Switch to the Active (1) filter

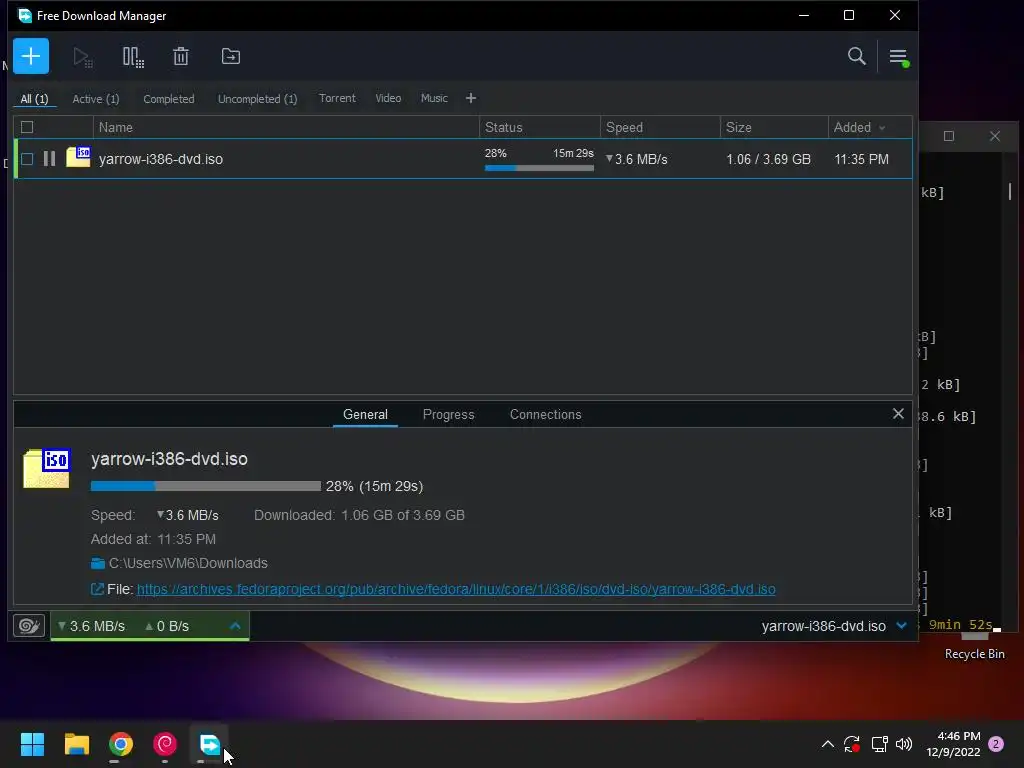[95, 99]
